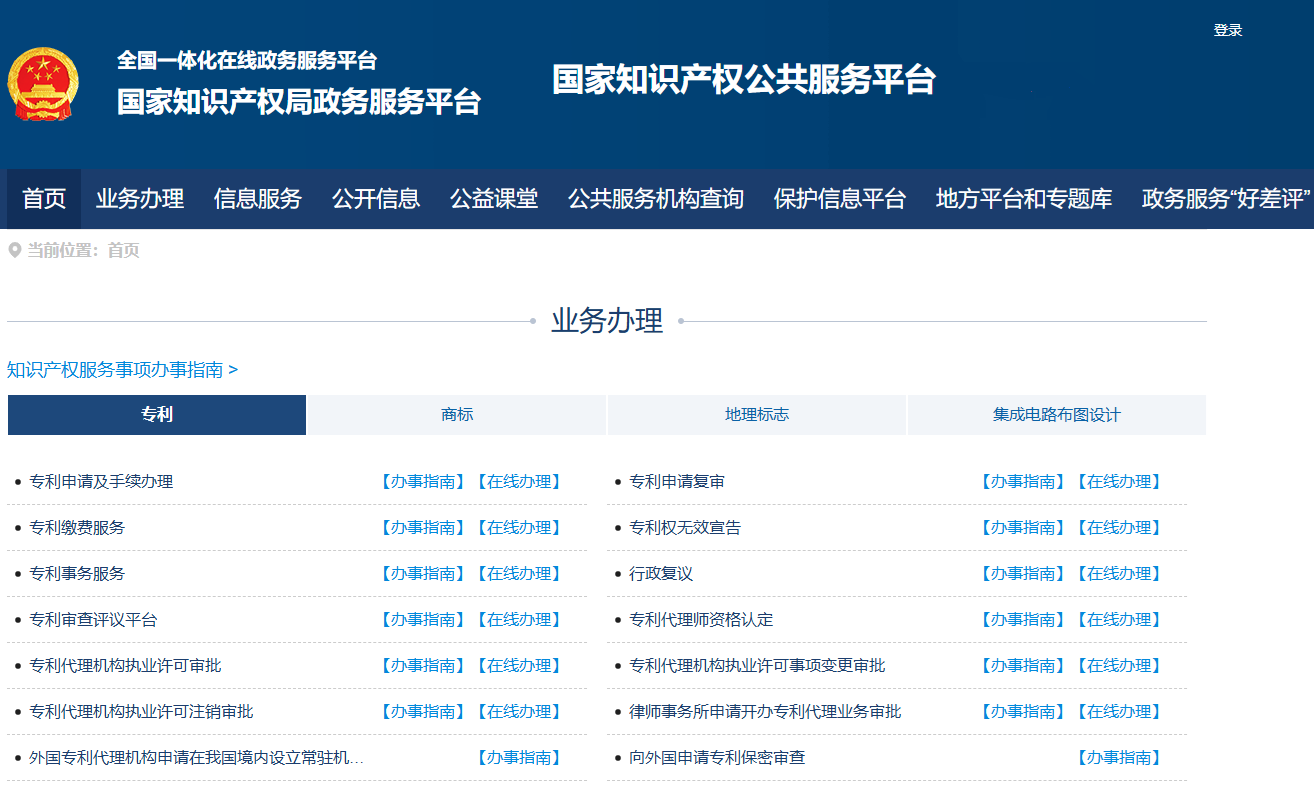Open 办事指南 for 专利代理机构执业许可审批
The height and width of the screenshot is (799, 1314).
click(x=422, y=666)
